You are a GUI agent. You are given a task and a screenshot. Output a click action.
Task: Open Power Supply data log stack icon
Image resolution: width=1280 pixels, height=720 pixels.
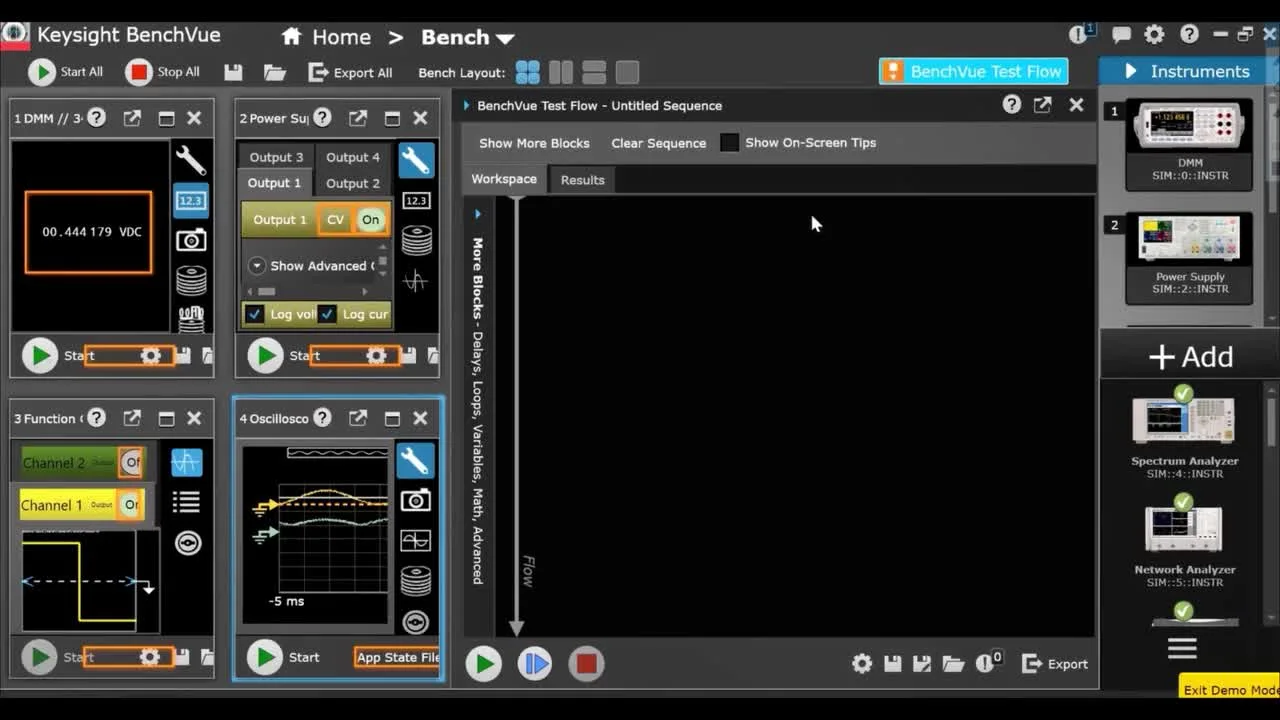[x=416, y=240]
